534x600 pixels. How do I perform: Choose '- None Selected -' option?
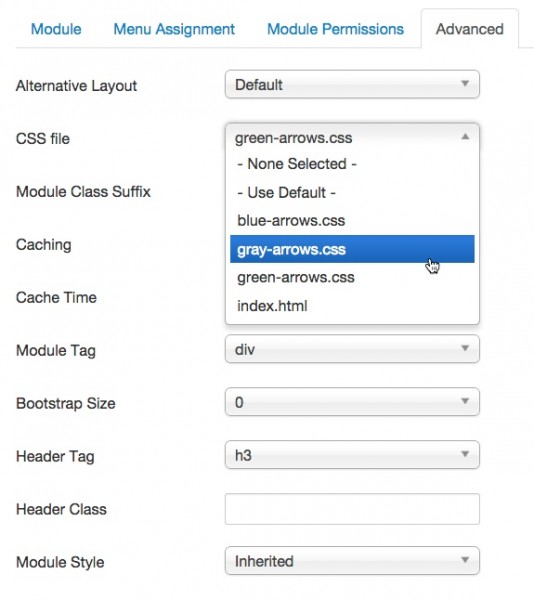click(352, 164)
